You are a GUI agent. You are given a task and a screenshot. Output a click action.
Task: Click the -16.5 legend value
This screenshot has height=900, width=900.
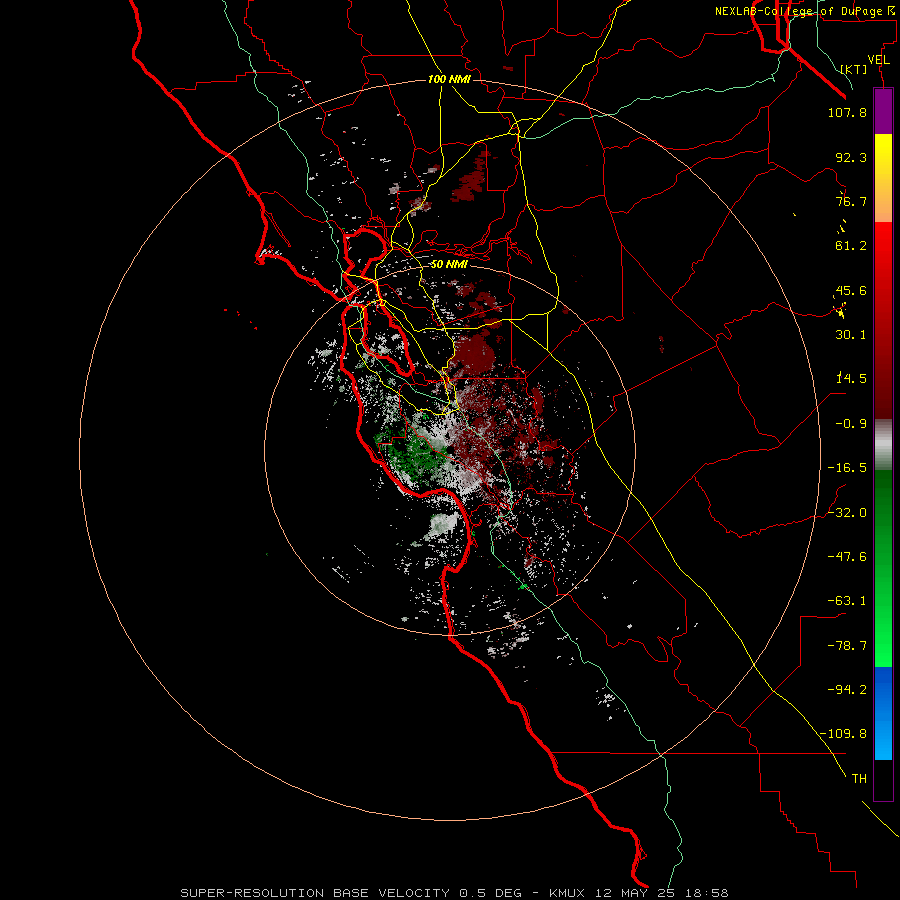click(x=847, y=468)
